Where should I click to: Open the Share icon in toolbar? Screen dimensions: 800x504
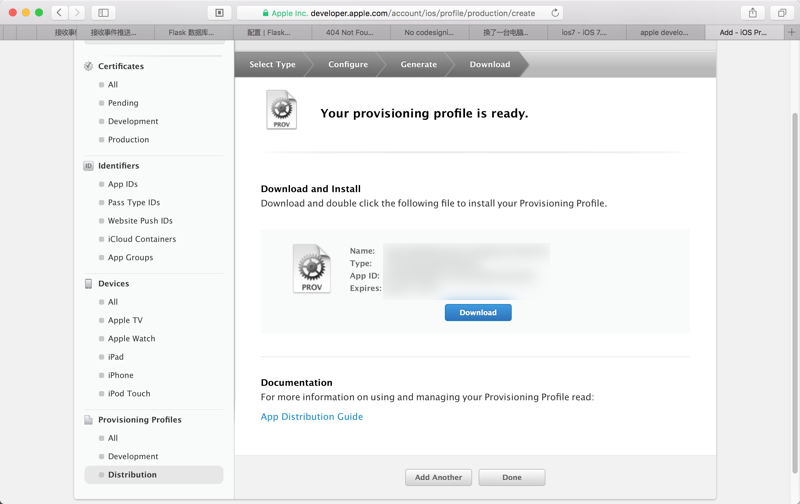click(x=753, y=13)
